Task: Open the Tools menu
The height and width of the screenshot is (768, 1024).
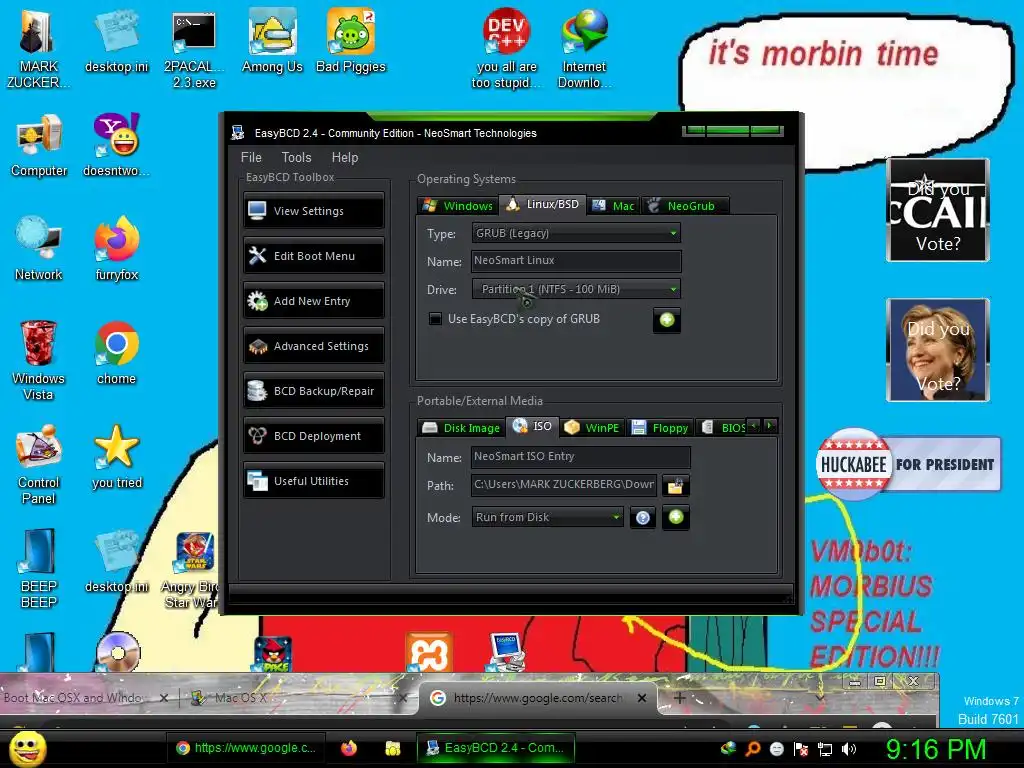Action: click(x=296, y=157)
